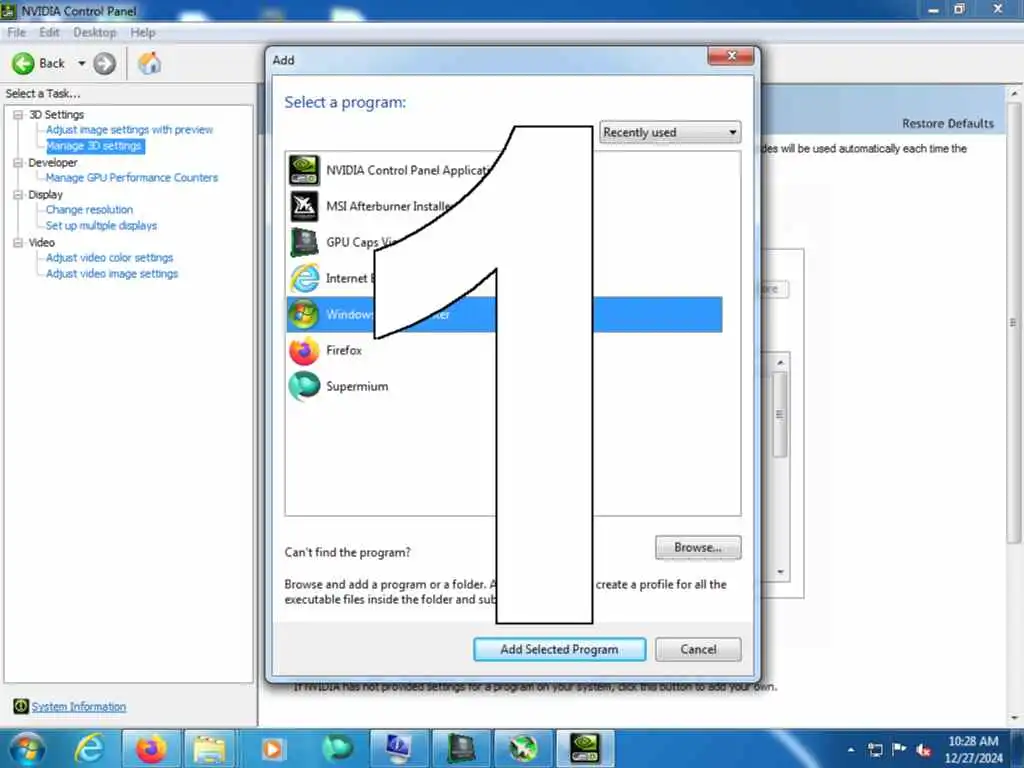This screenshot has height=768, width=1024.
Task: Cancel the Add dialog
Action: [x=698, y=649]
